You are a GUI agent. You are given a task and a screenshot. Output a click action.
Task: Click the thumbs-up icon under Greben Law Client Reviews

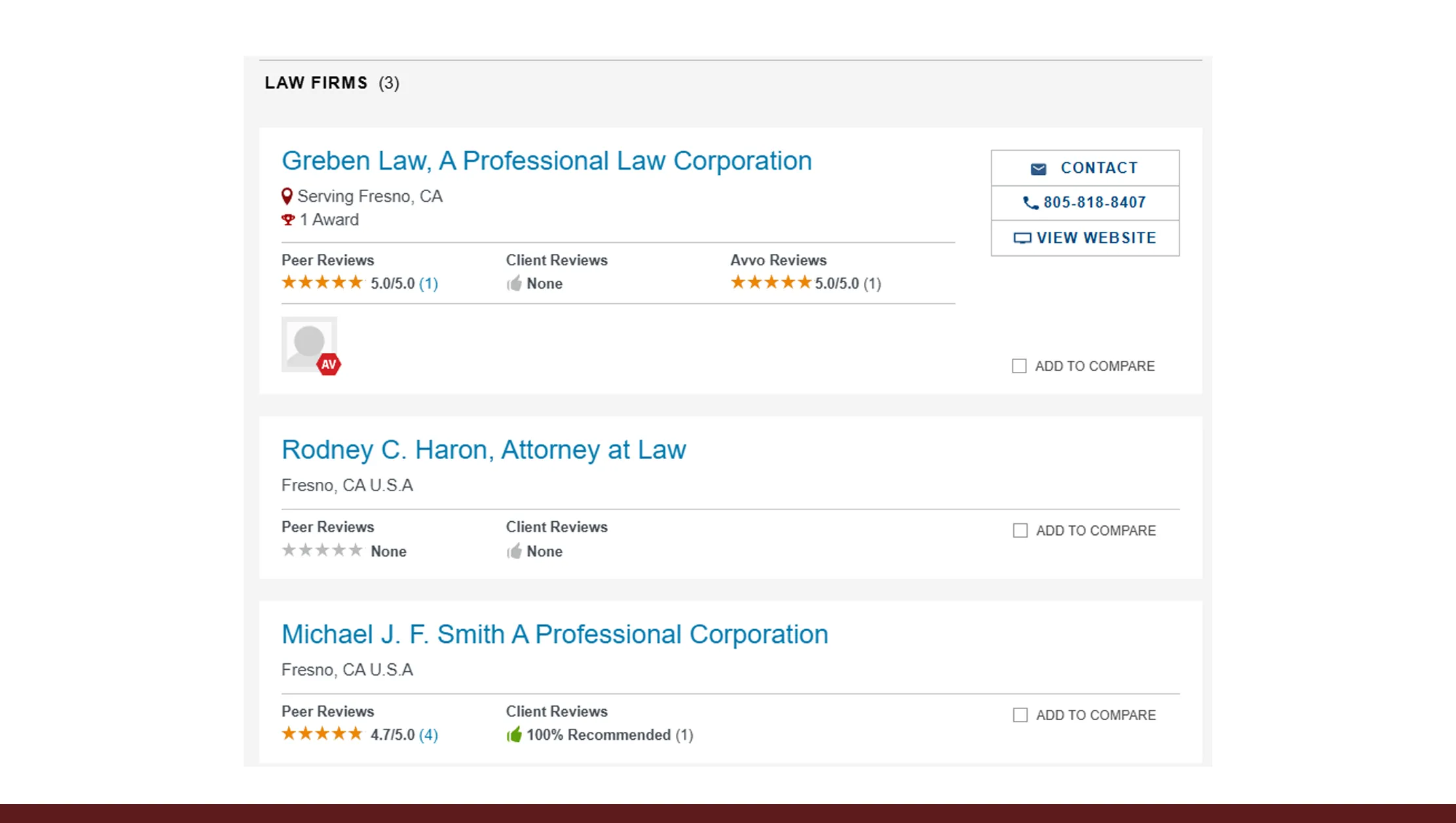pyautogui.click(x=515, y=283)
